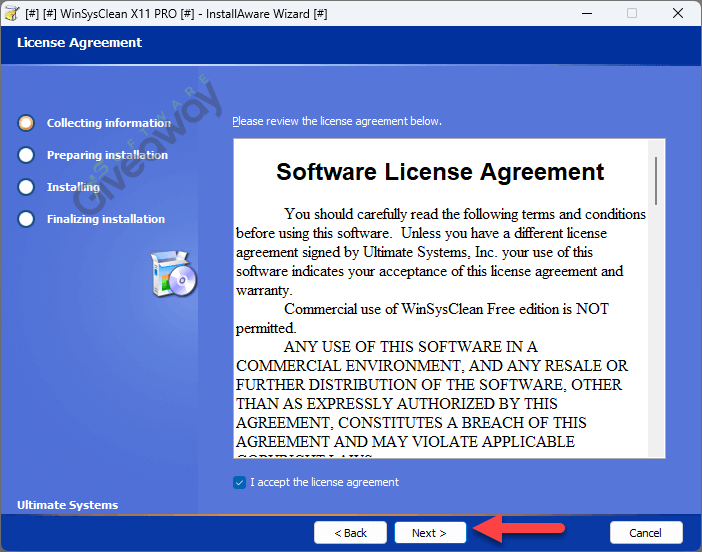
Task: Click the Please review license agreement label
Action: pos(337,121)
